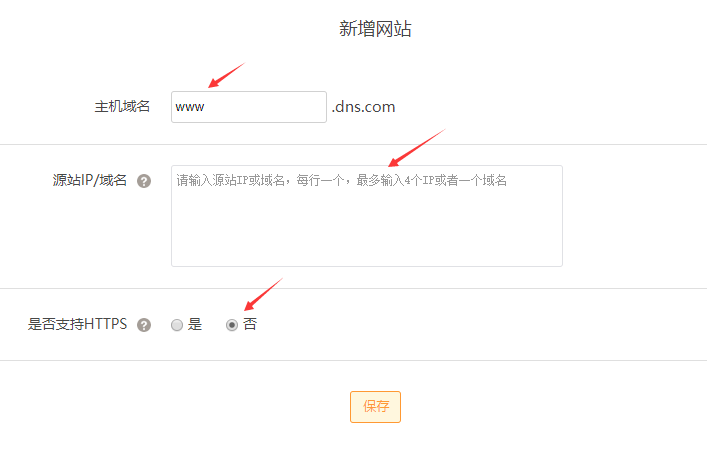Open help tooltip beside 源站IP/域名
707x449 pixels.
click(x=144, y=181)
